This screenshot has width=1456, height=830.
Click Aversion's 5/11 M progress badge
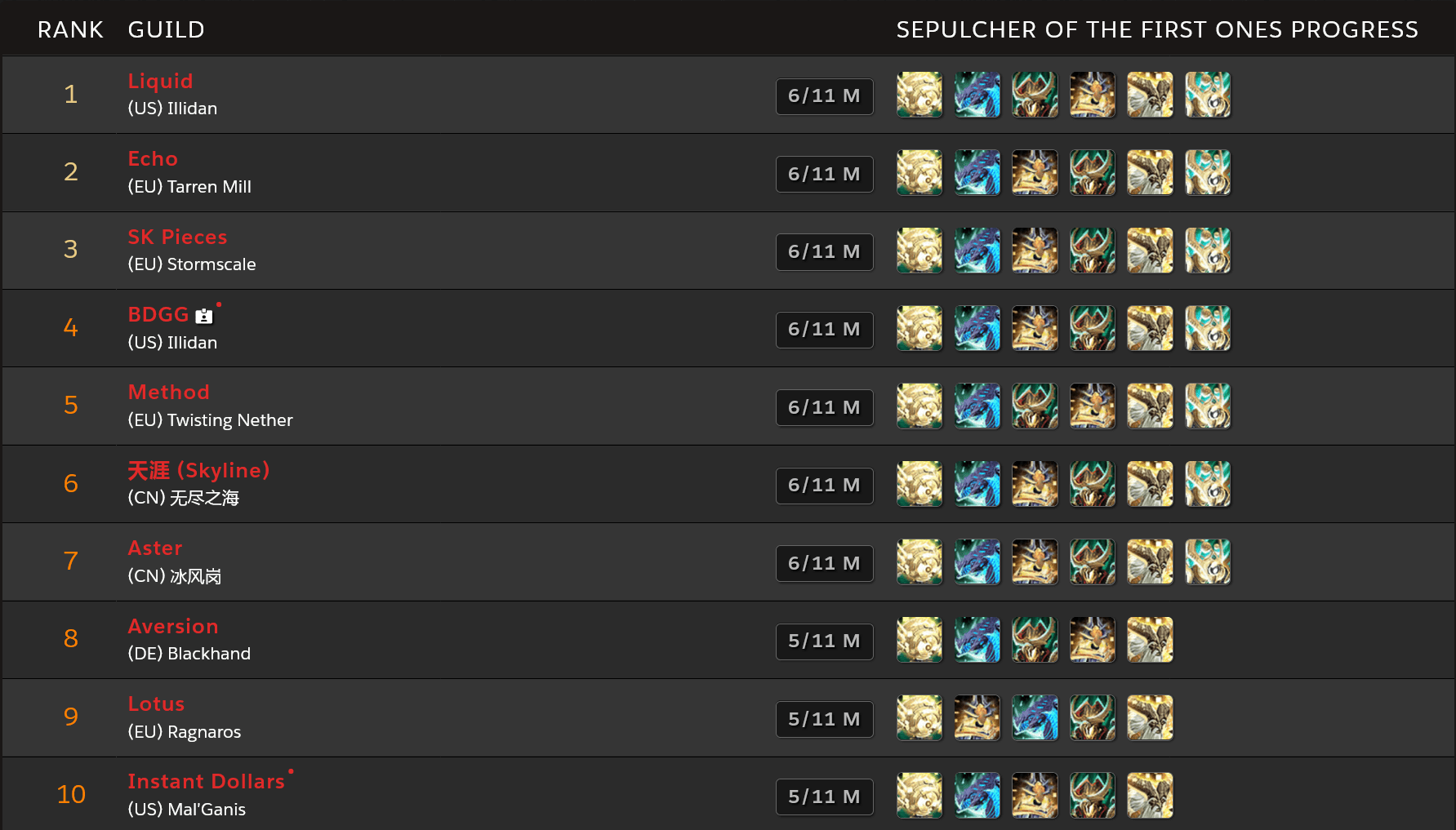tap(825, 641)
